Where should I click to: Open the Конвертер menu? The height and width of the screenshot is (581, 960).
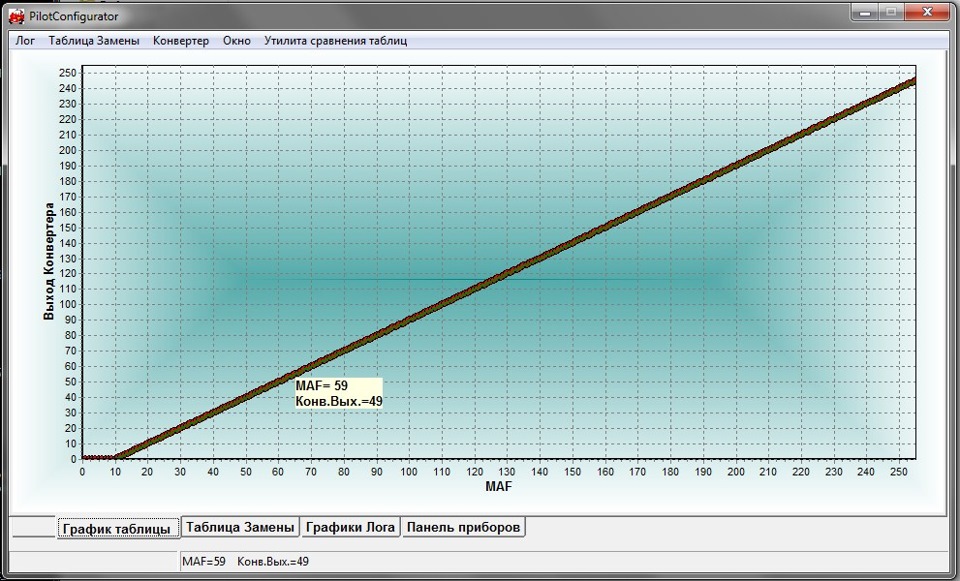point(181,41)
